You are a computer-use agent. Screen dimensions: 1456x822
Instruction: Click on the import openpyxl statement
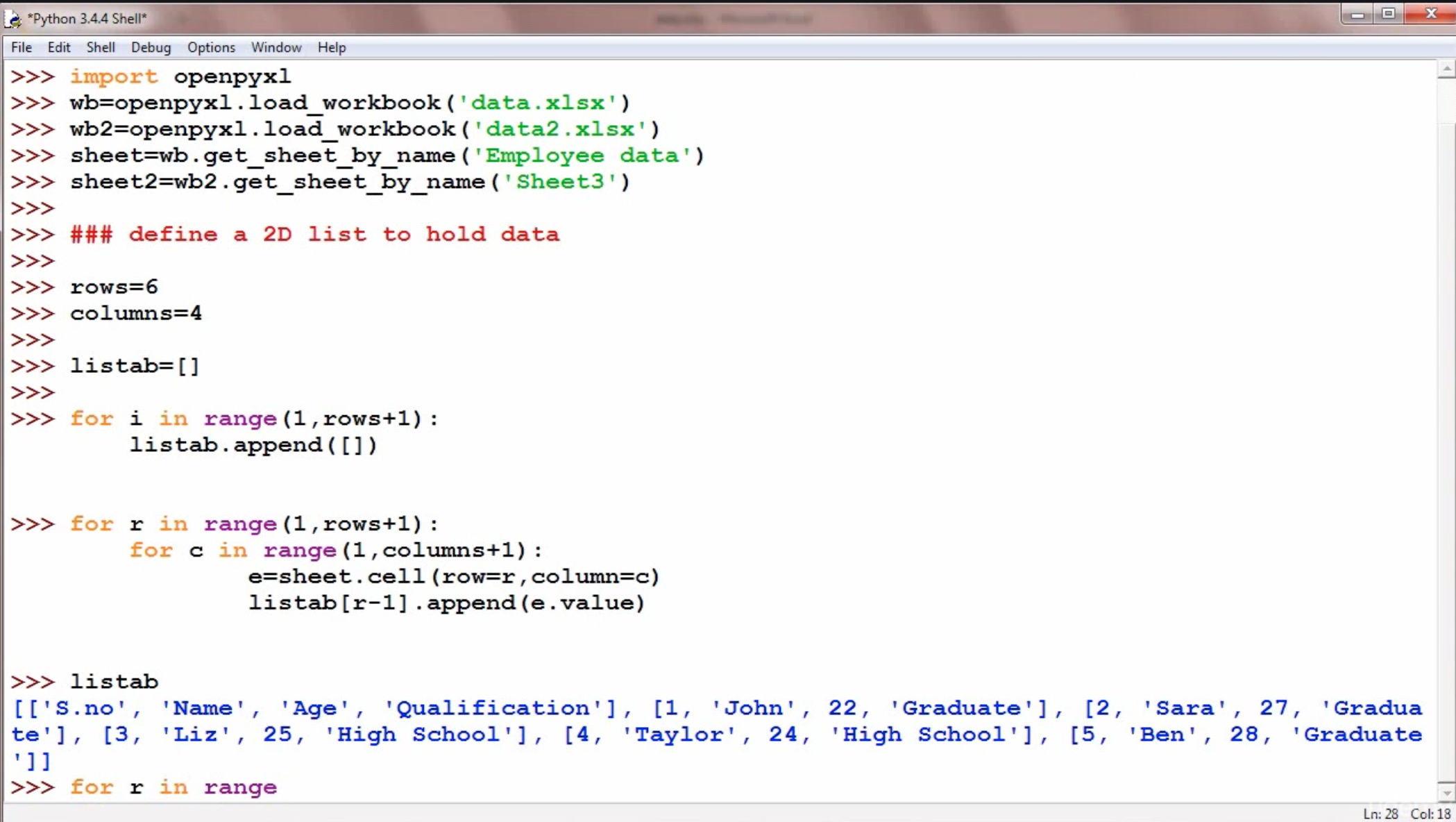180,76
